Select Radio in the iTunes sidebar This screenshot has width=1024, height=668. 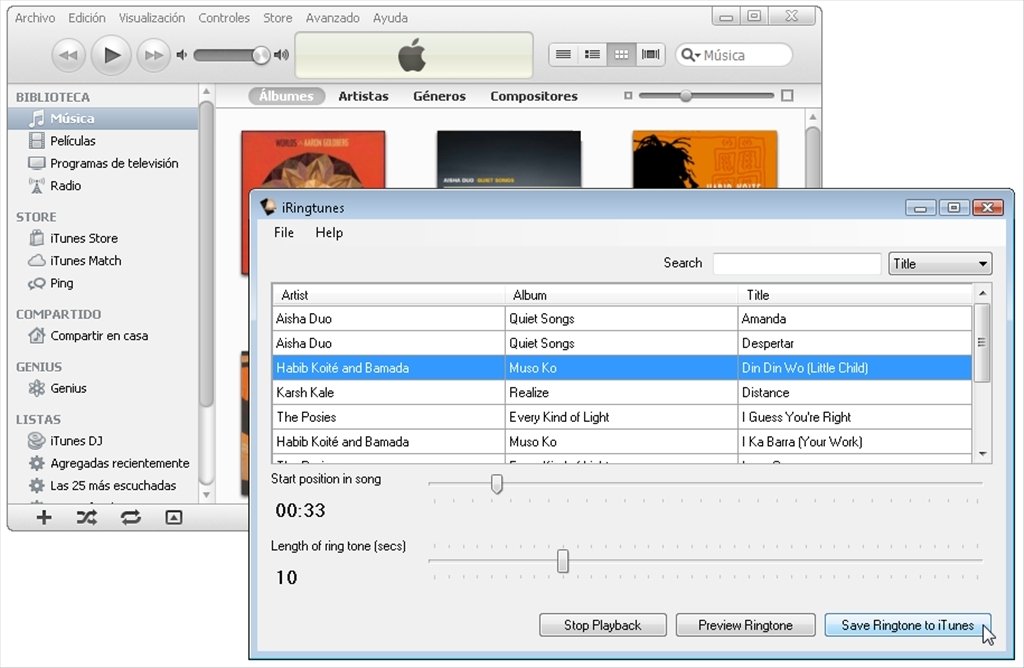(x=103, y=185)
